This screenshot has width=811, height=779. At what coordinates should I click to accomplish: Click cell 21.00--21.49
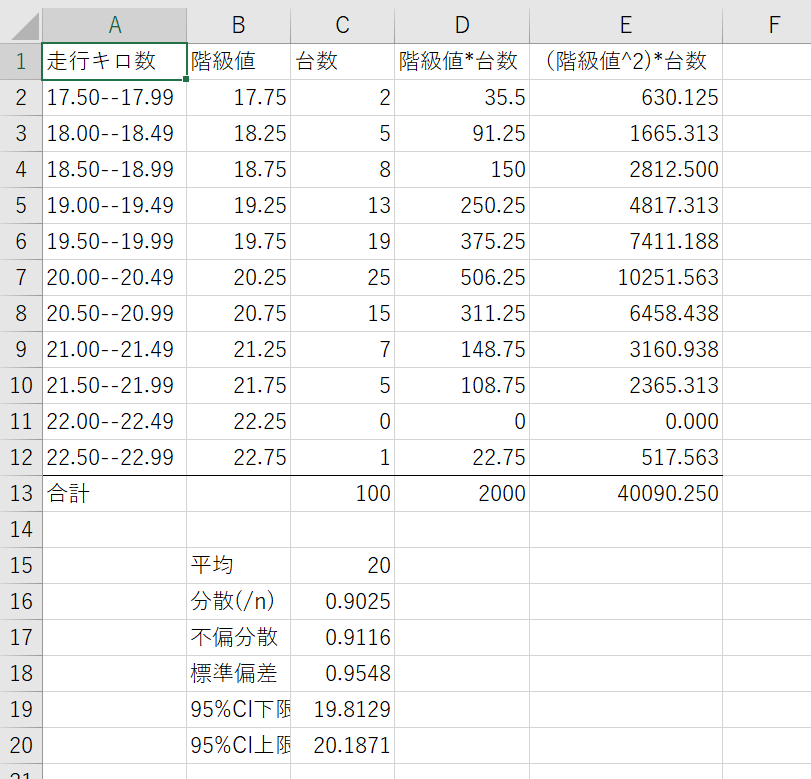coord(114,350)
